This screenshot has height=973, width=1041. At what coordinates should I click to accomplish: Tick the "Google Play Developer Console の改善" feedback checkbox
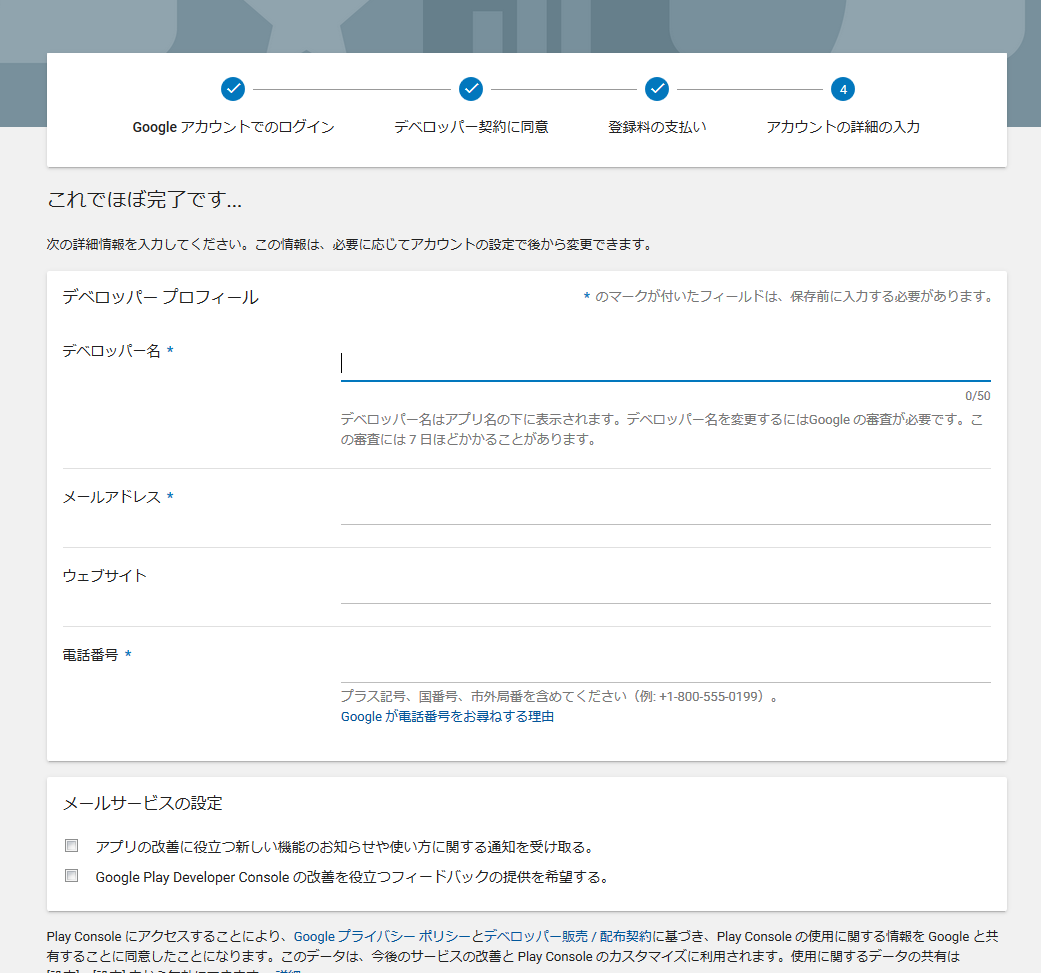point(72,876)
